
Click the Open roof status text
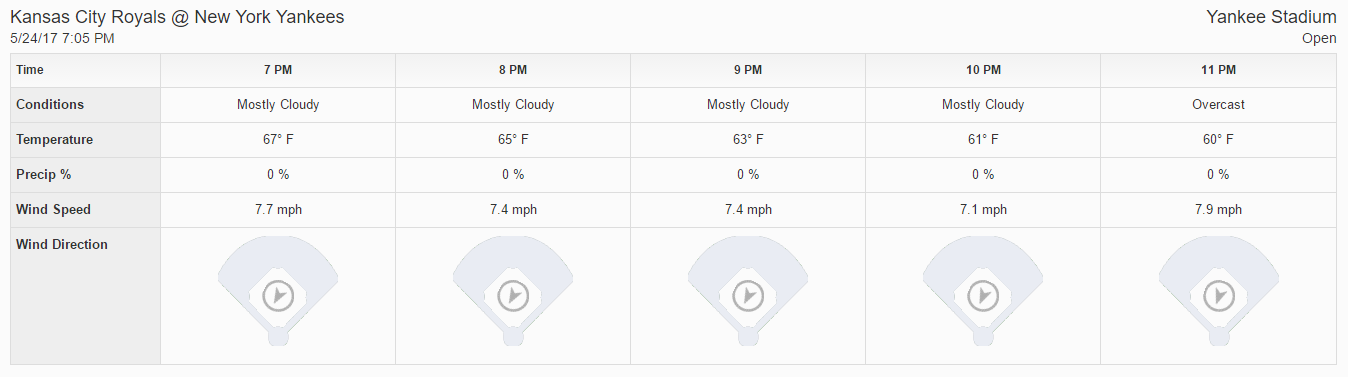1319,38
